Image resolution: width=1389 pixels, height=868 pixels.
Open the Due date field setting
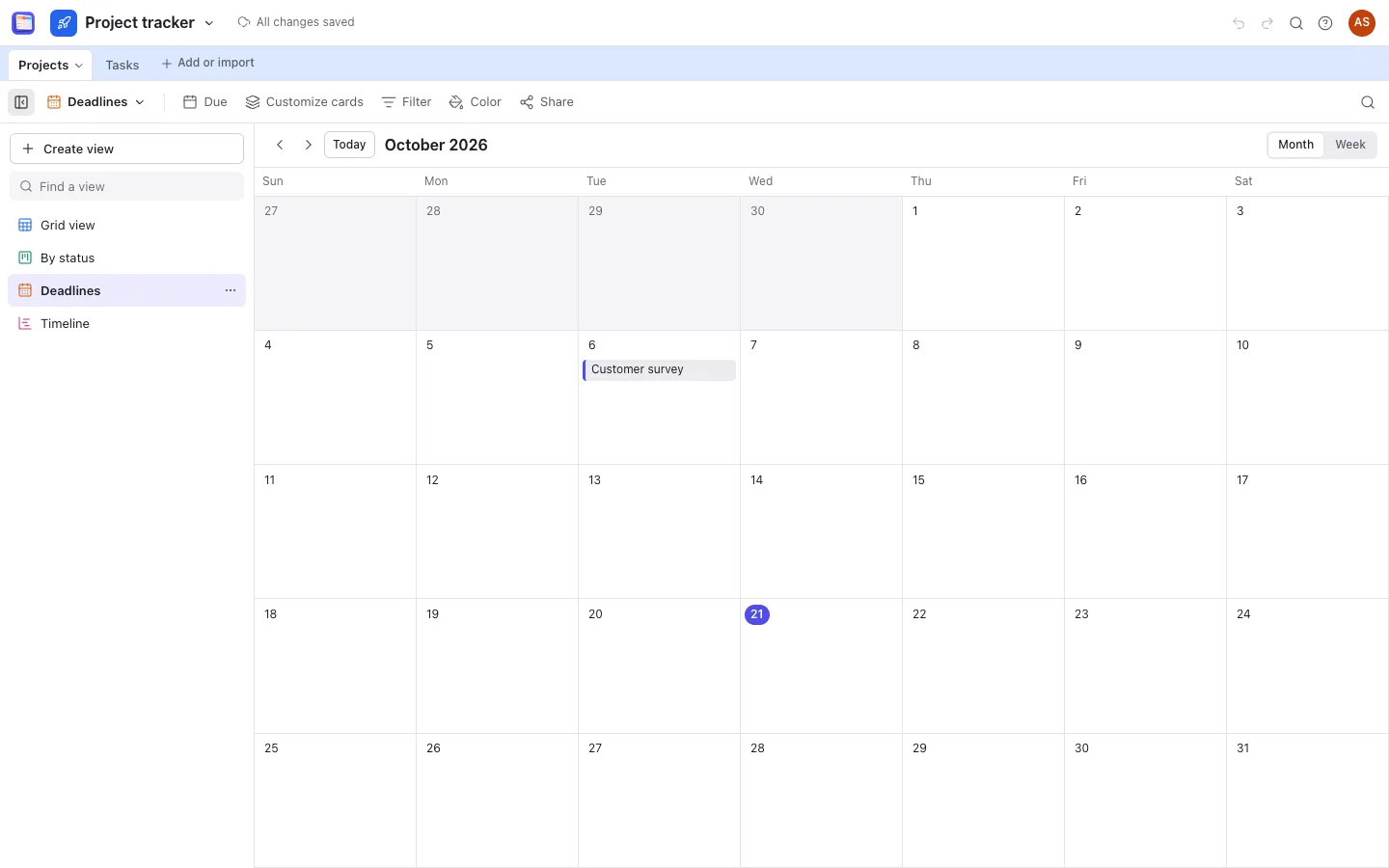click(205, 102)
